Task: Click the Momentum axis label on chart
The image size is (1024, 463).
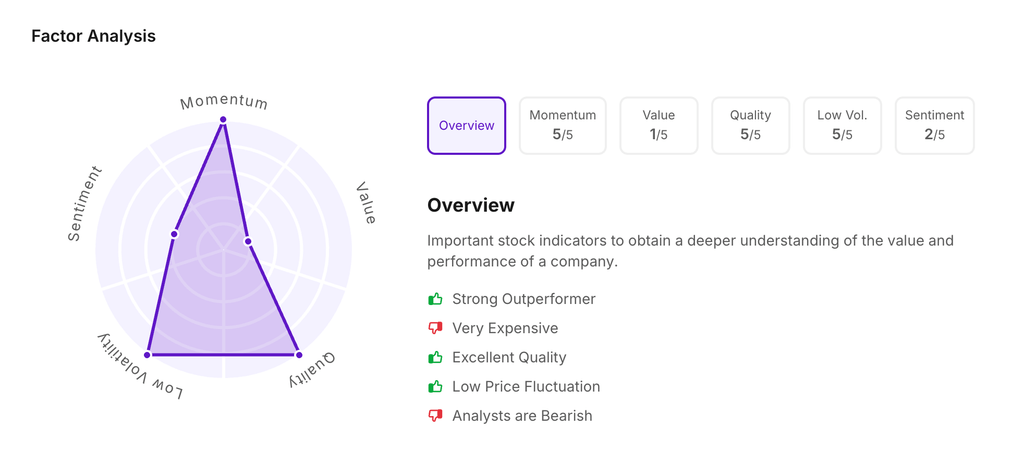Action: coord(224,102)
